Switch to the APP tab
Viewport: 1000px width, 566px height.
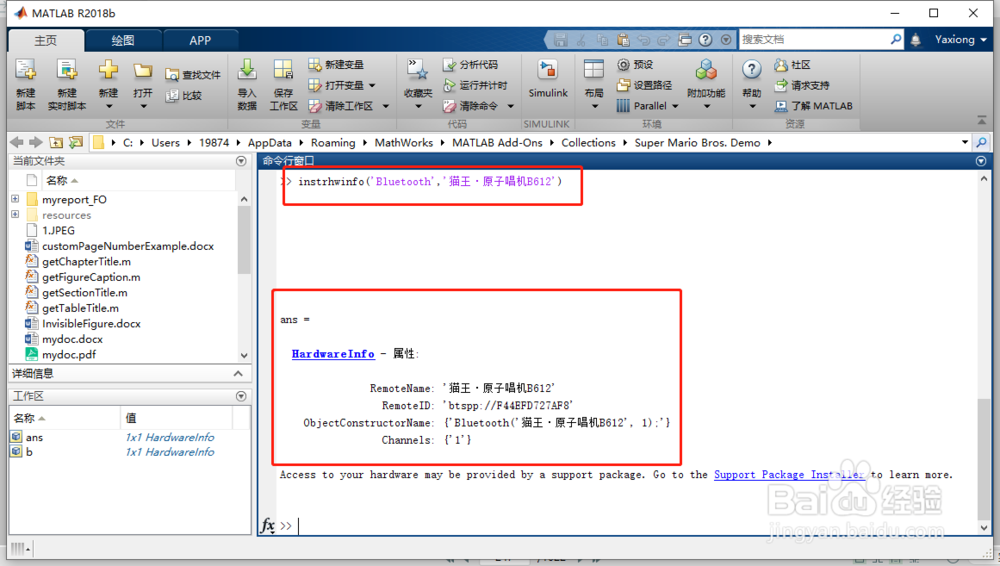point(200,40)
